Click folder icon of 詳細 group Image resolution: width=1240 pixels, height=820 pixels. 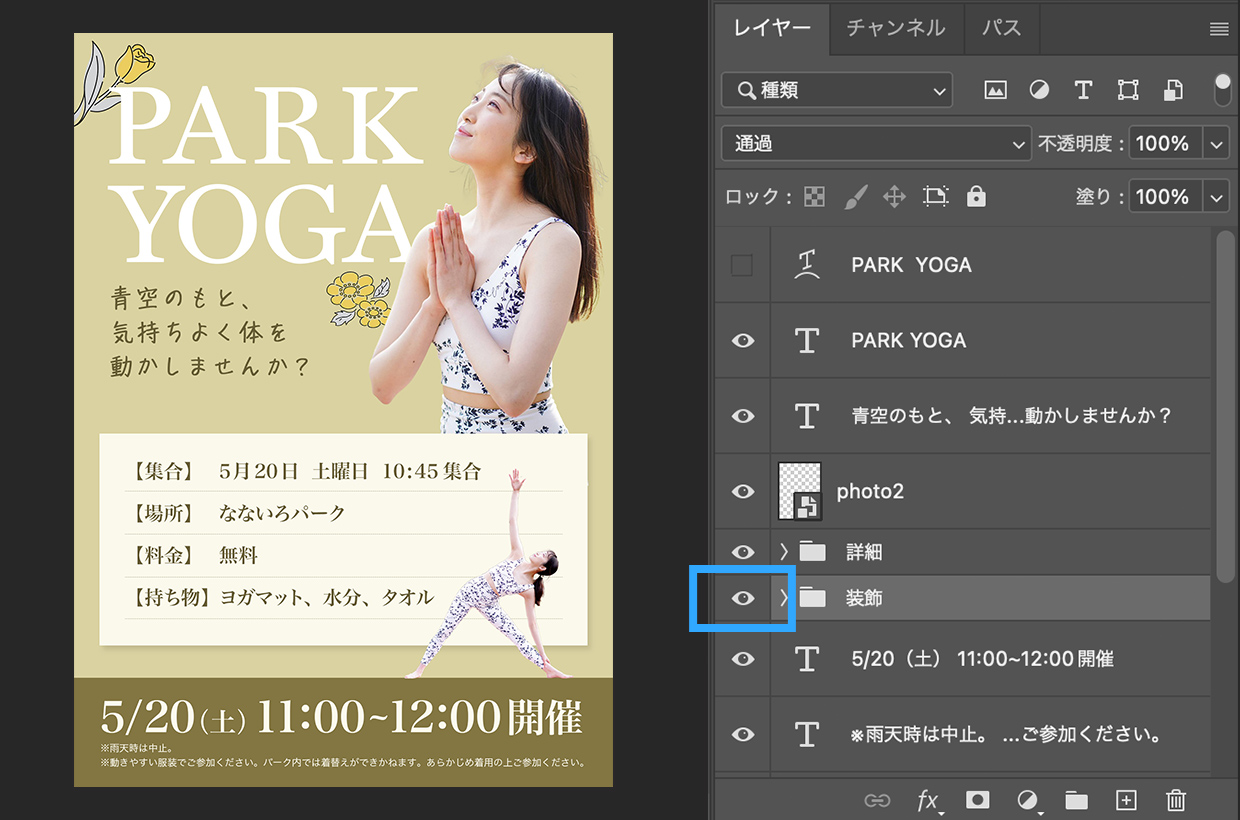click(x=813, y=552)
